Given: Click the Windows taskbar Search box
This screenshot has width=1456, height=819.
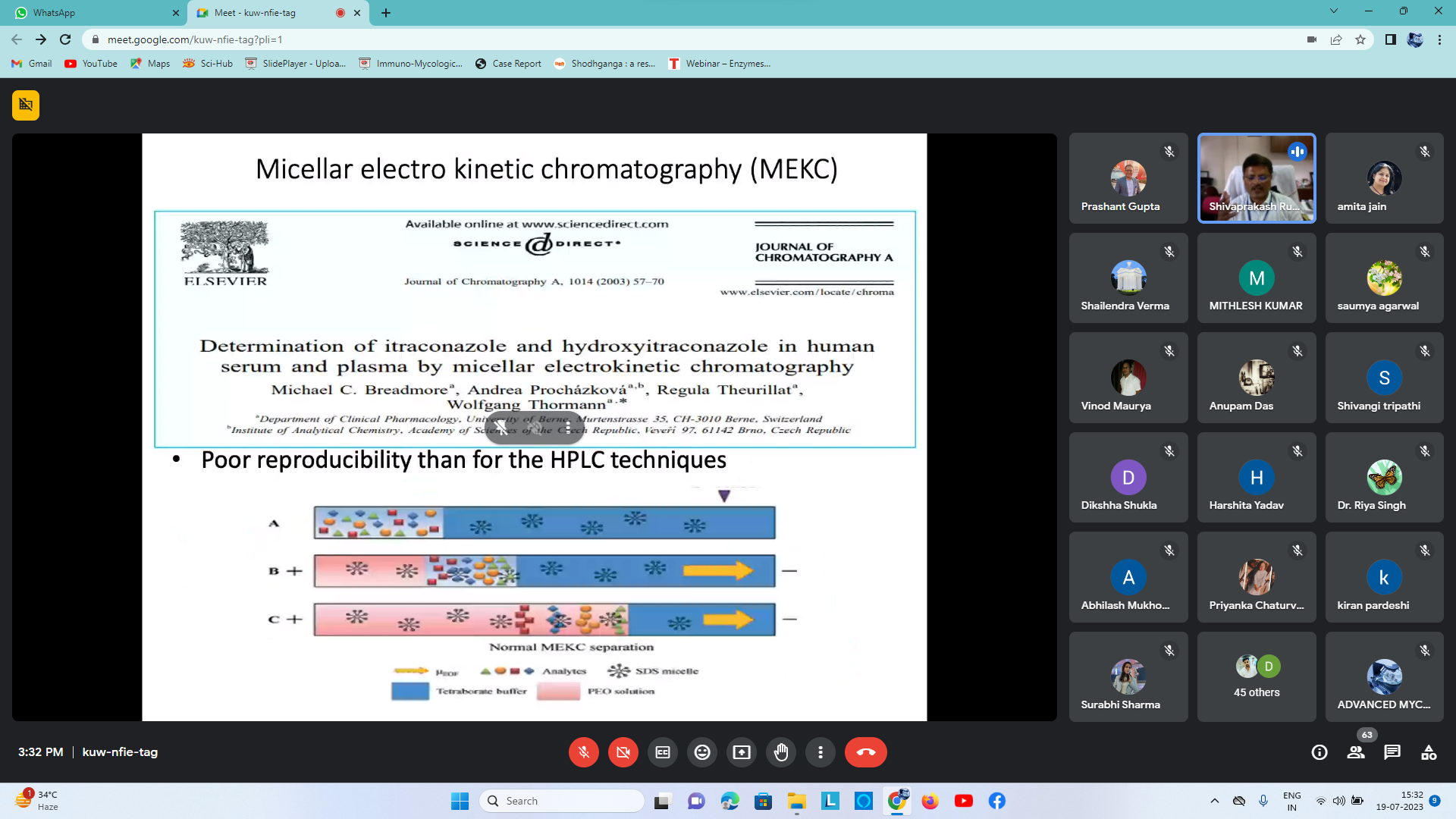Looking at the screenshot, I should [563, 801].
